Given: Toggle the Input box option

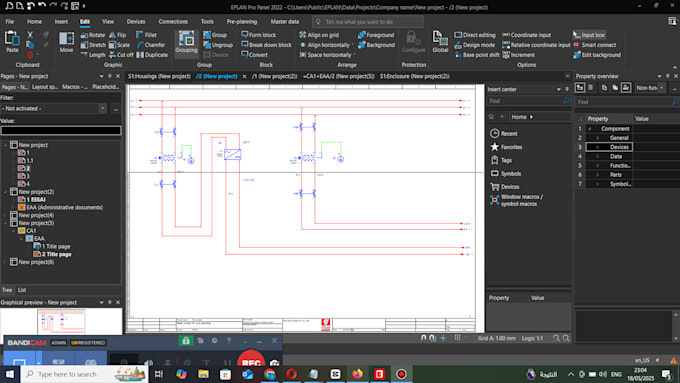Looking at the screenshot, I should point(589,35).
